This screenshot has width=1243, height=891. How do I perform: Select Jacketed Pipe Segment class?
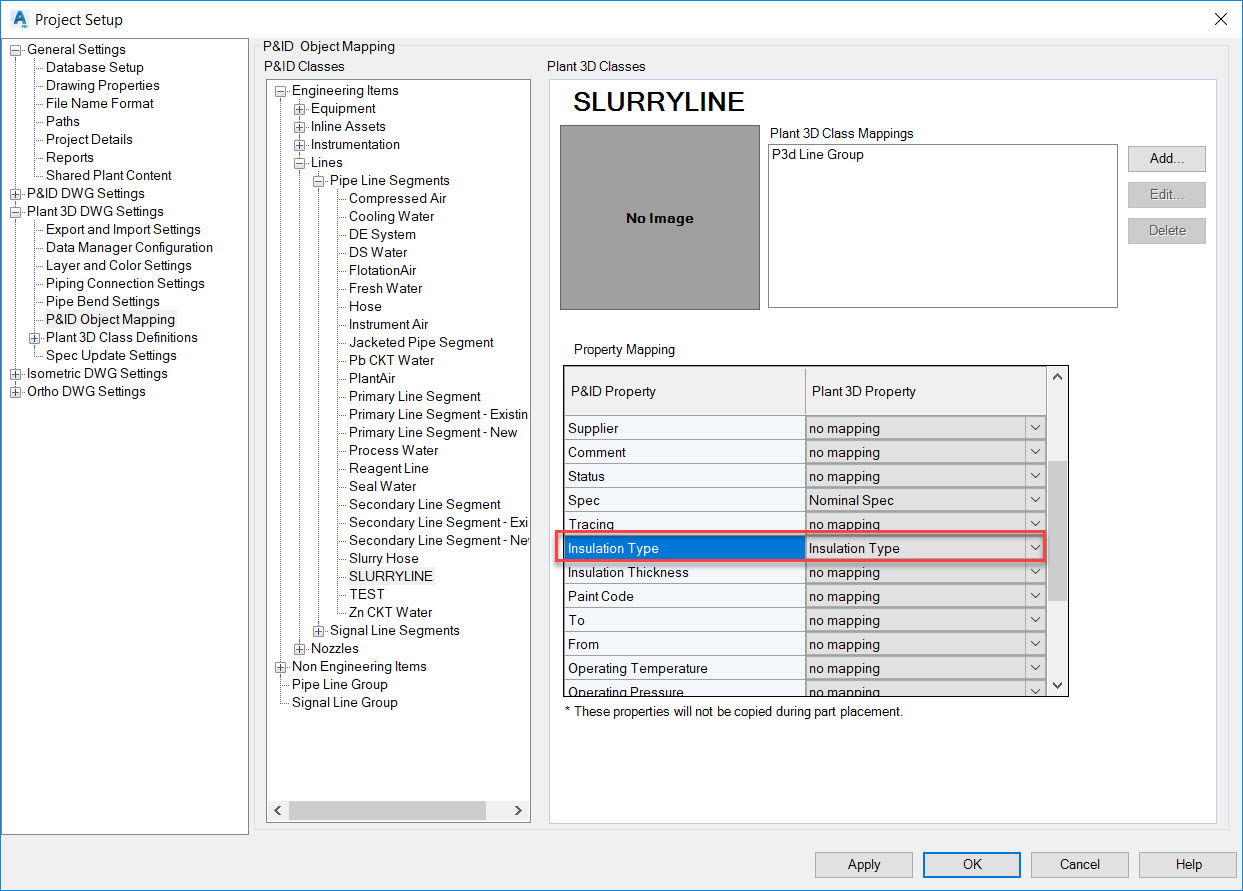click(421, 343)
